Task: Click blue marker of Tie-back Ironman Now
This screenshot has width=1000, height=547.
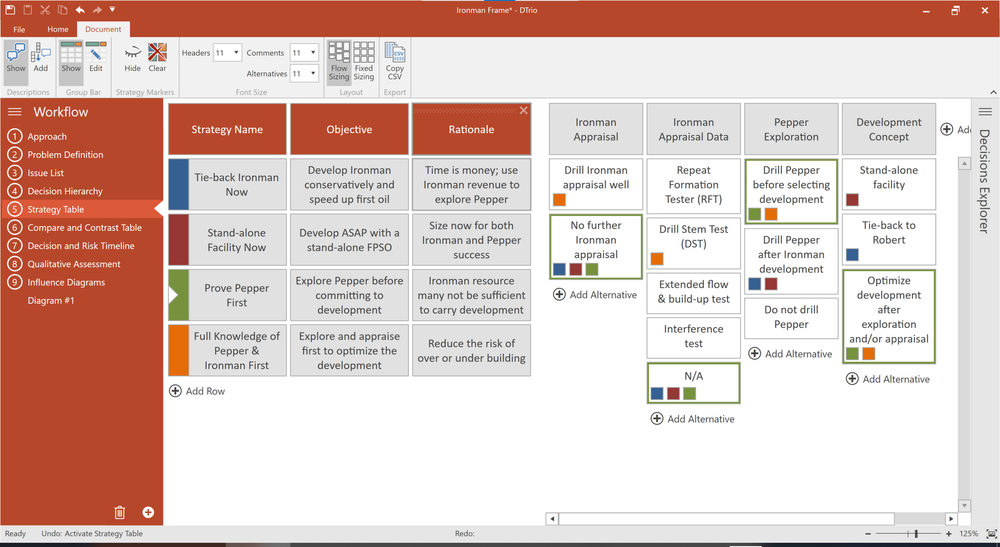Action: [x=179, y=185]
